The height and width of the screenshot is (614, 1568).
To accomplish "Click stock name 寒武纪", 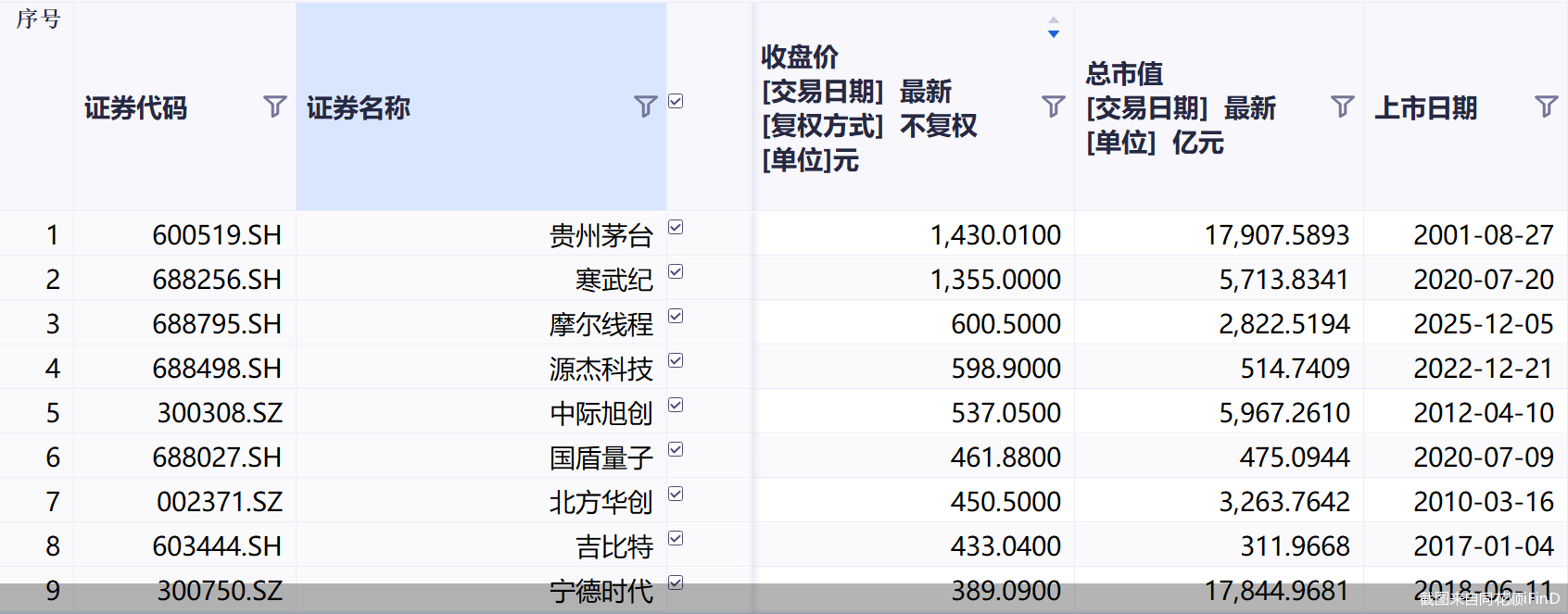I will click(x=614, y=280).
